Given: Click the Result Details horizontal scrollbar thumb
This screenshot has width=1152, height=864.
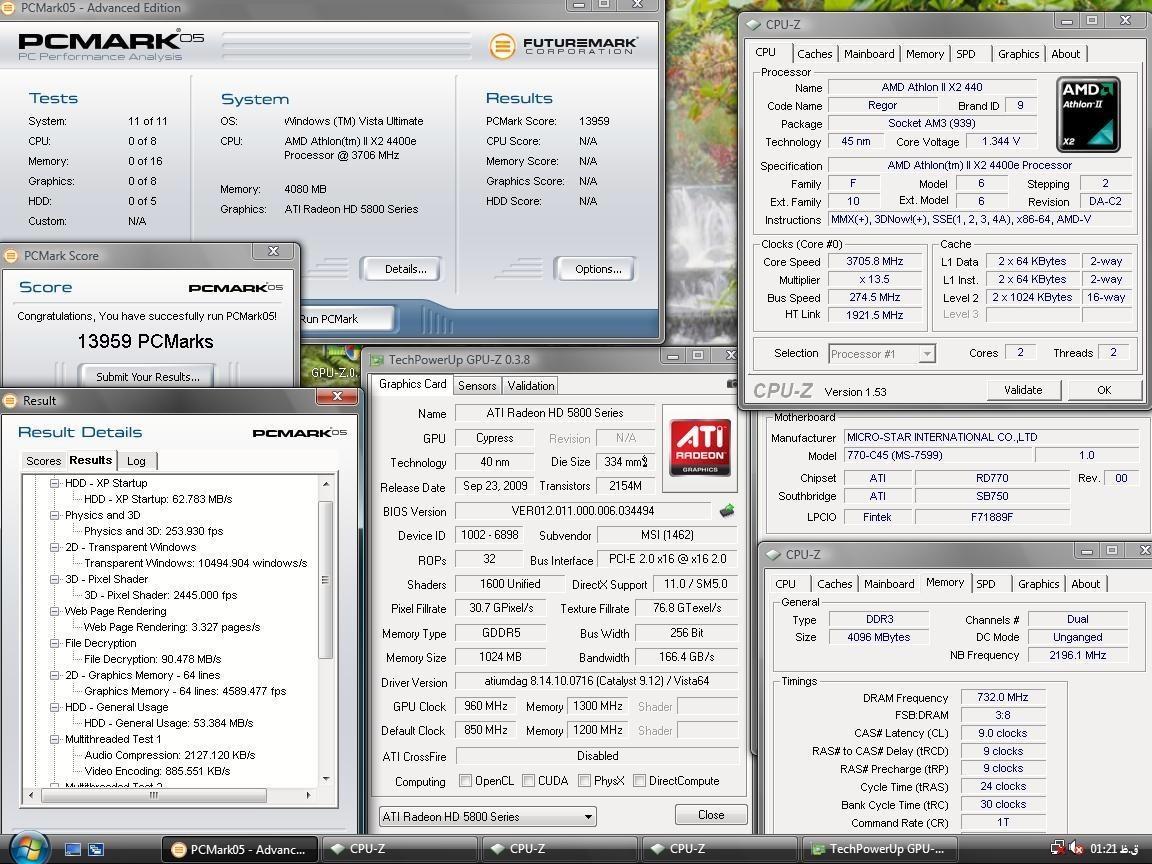Looking at the screenshot, I should pyautogui.click(x=154, y=795).
